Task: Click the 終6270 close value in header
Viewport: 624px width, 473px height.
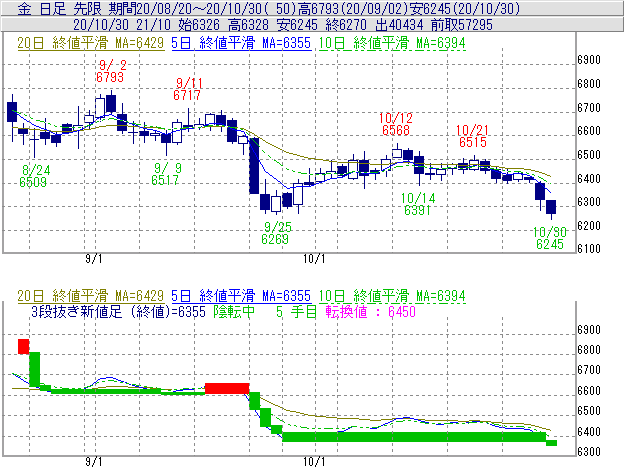Action: pos(346,25)
